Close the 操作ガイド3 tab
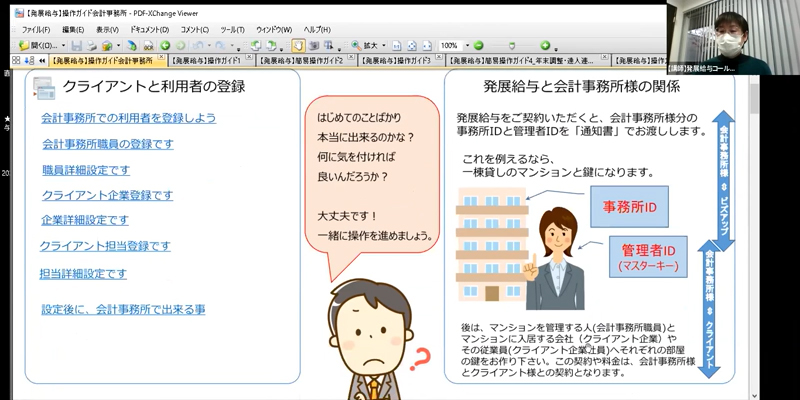Viewport: 800px width, 400px height. coord(438,57)
